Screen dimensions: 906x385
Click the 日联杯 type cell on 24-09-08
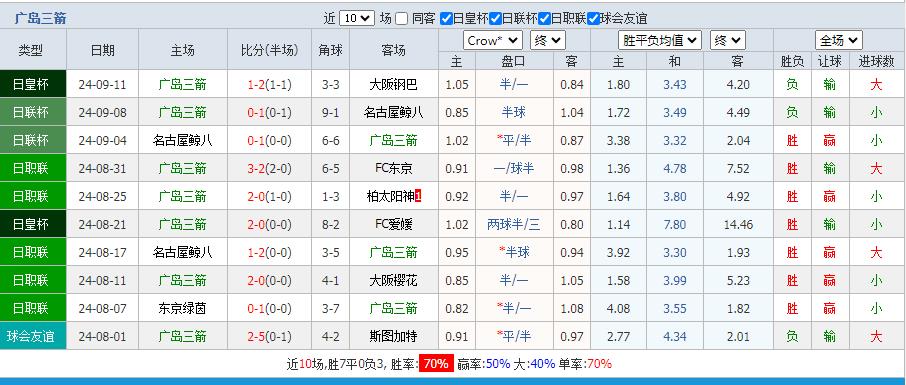pyautogui.click(x=33, y=112)
